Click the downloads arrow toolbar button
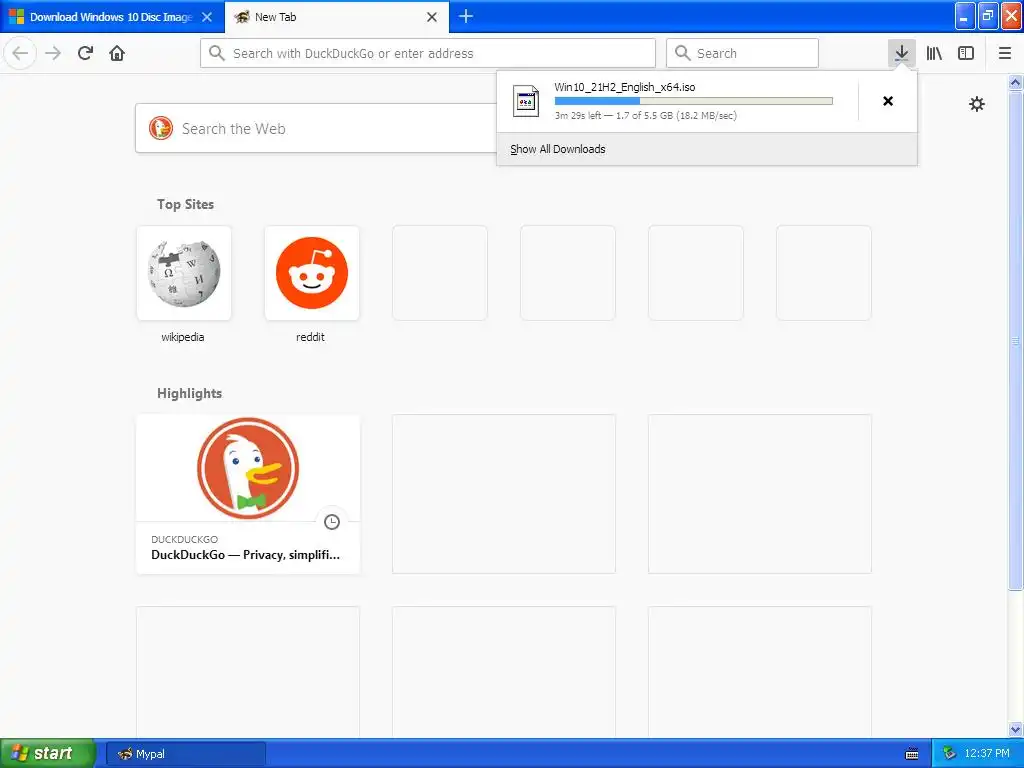This screenshot has height=768, width=1024. pyautogui.click(x=901, y=53)
